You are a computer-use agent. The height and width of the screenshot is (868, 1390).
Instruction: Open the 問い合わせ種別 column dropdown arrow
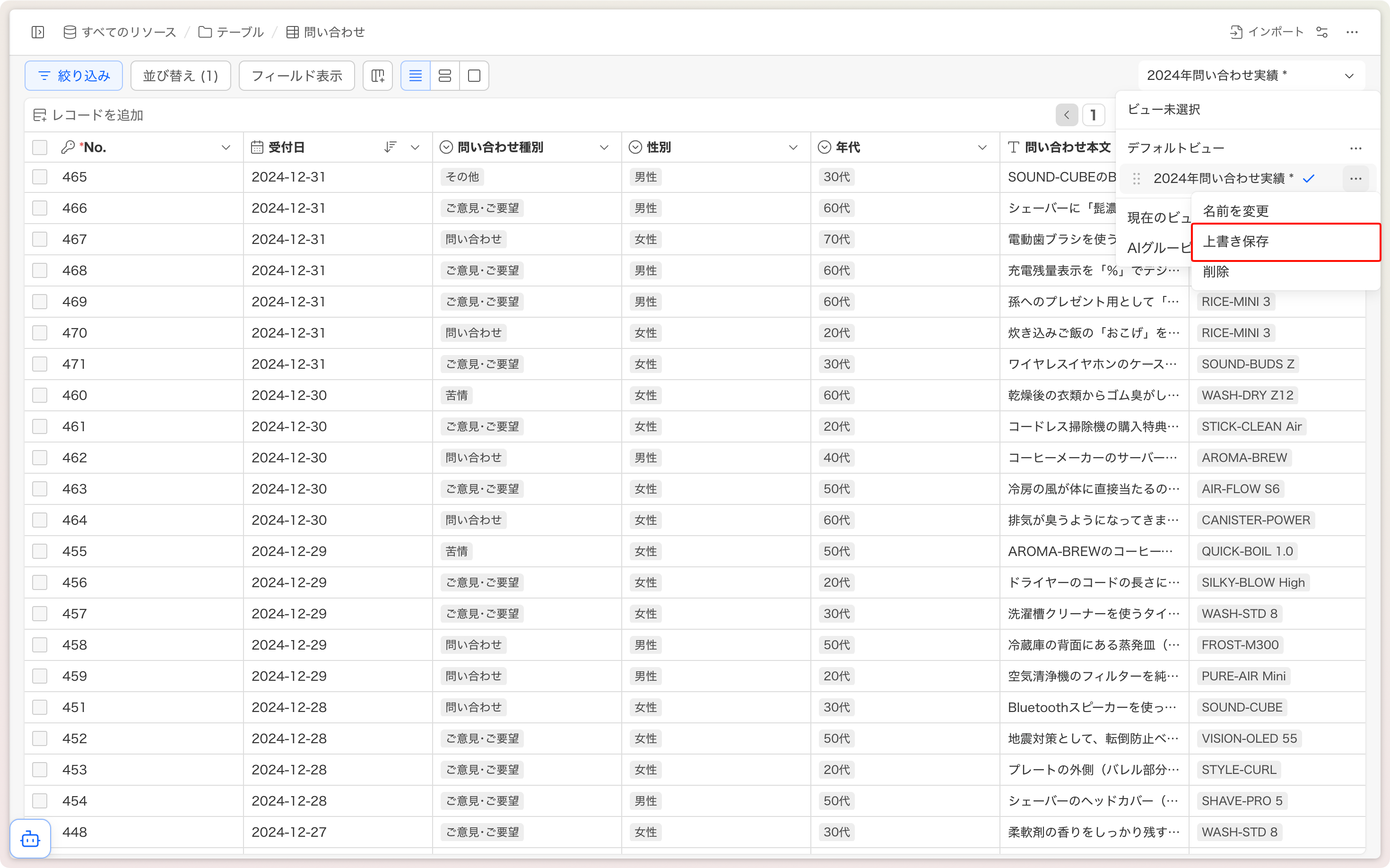[604, 148]
